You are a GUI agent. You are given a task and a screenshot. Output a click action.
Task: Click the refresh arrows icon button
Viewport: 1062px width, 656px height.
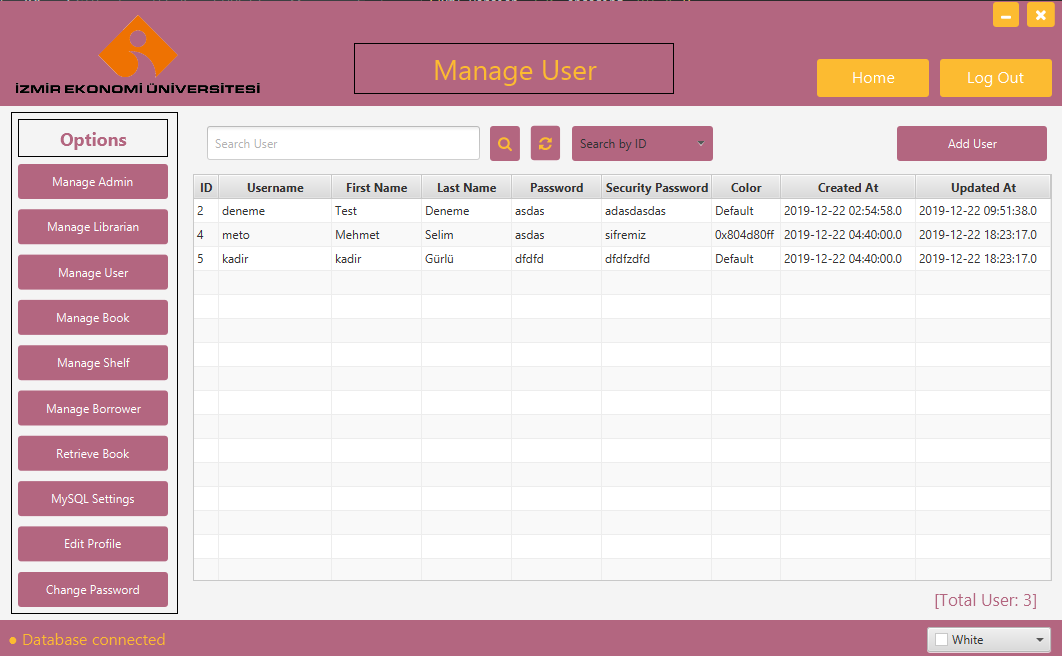pyautogui.click(x=545, y=144)
